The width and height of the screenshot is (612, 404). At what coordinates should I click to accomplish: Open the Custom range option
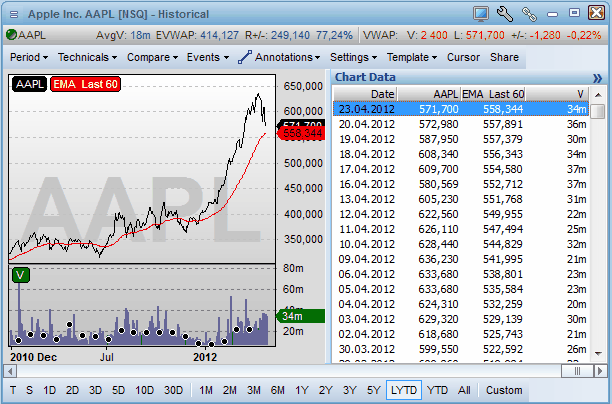pyautogui.click(x=504, y=390)
